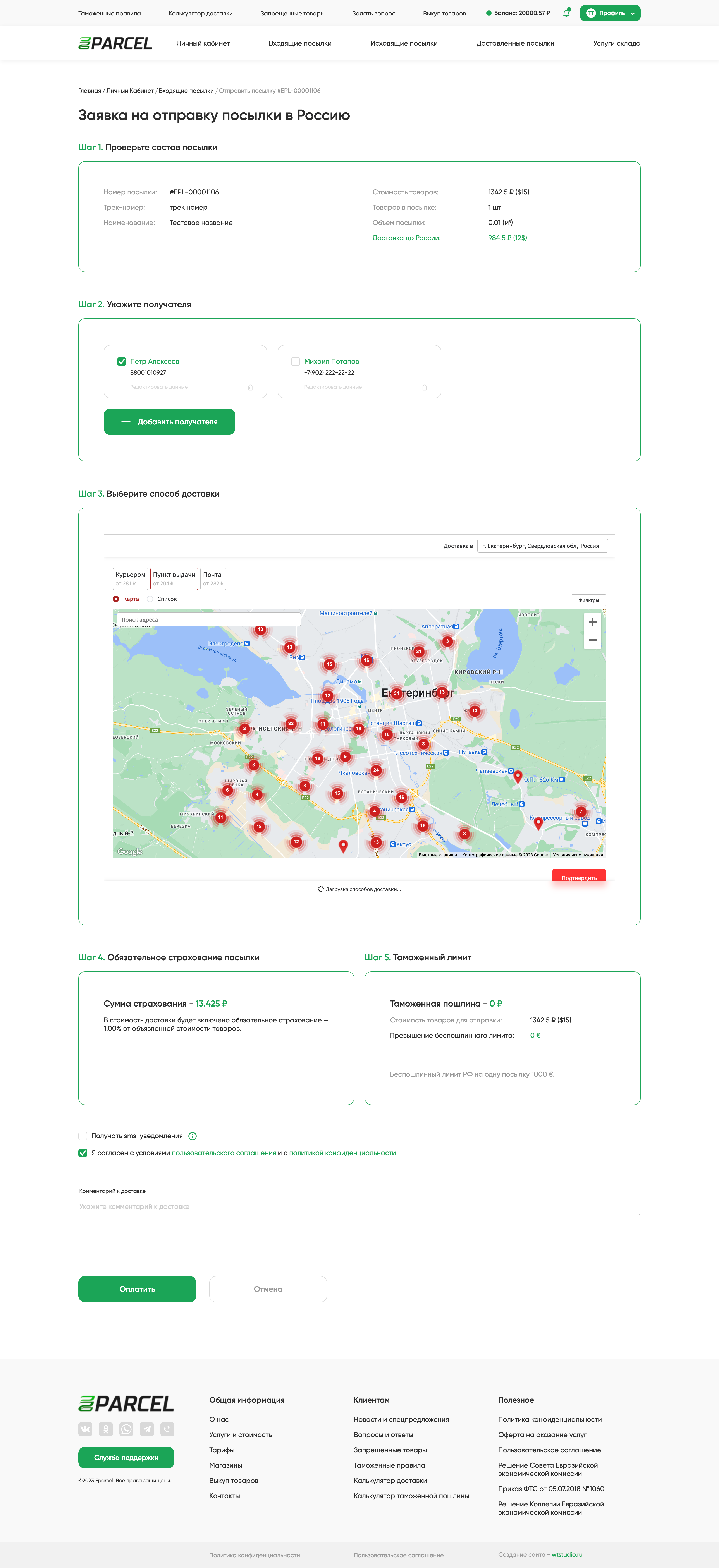This screenshot has width=719, height=1568.
Task: Click the Оплатить button
Action: tap(137, 1289)
